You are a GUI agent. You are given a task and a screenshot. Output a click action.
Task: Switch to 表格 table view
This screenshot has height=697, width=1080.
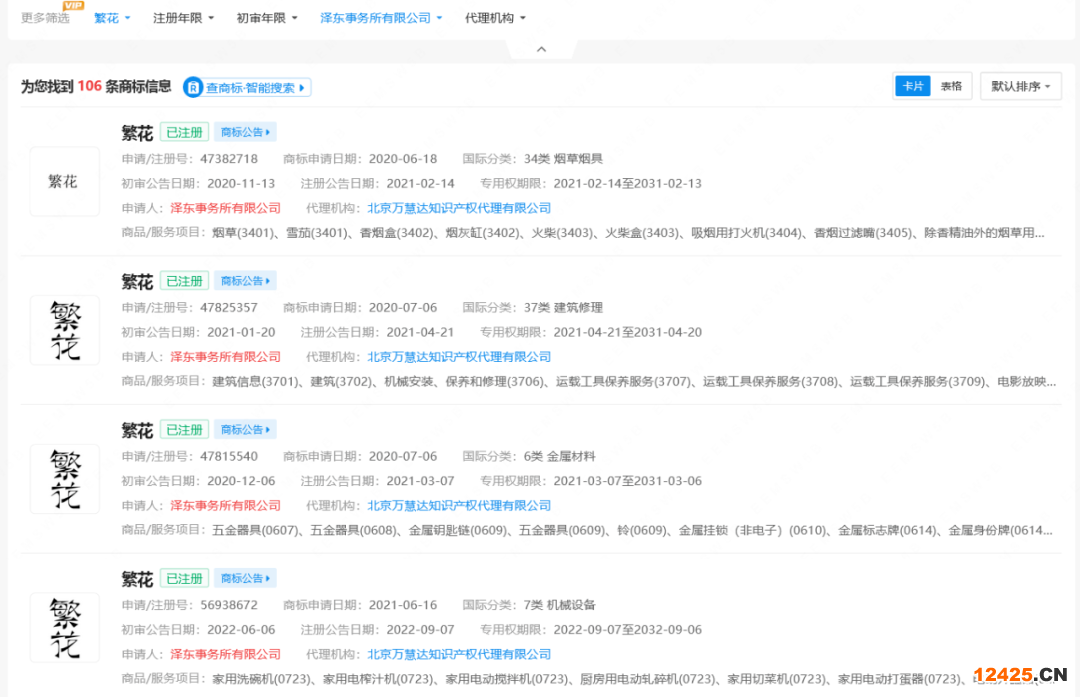(x=951, y=87)
